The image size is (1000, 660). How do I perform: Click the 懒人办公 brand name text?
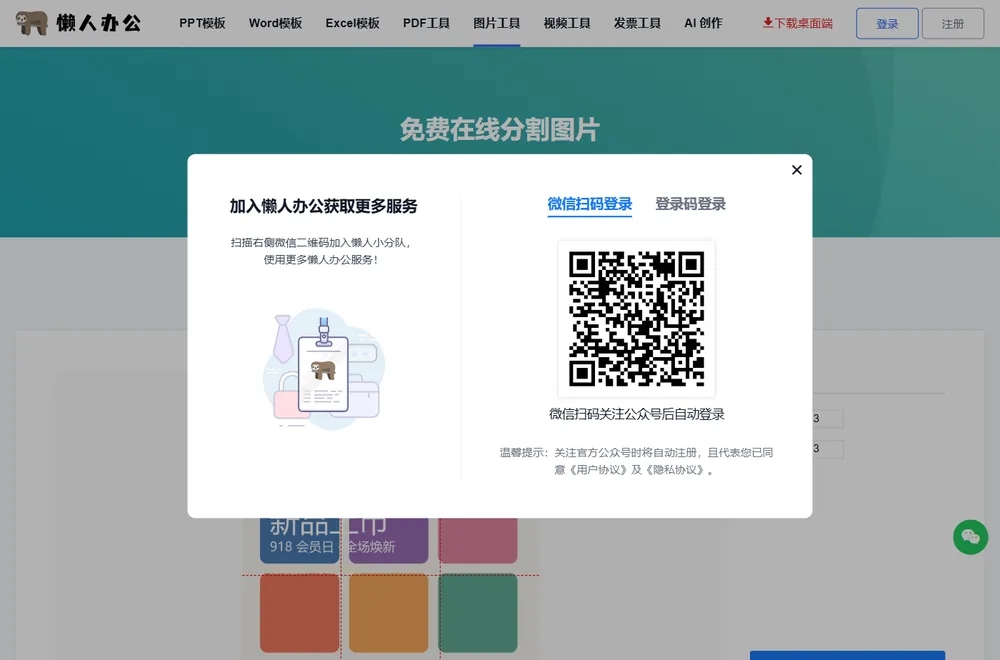(99, 23)
